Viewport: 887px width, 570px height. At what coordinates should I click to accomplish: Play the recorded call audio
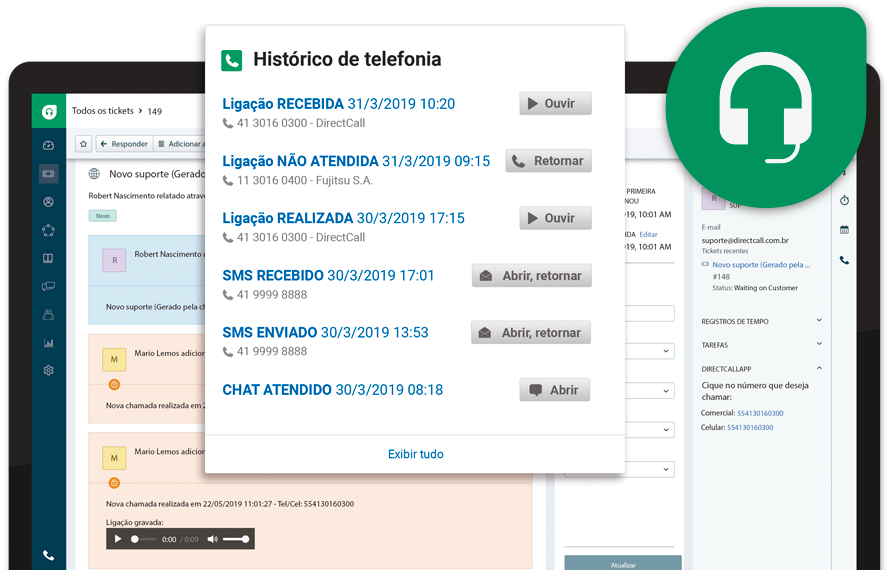click(x=118, y=539)
